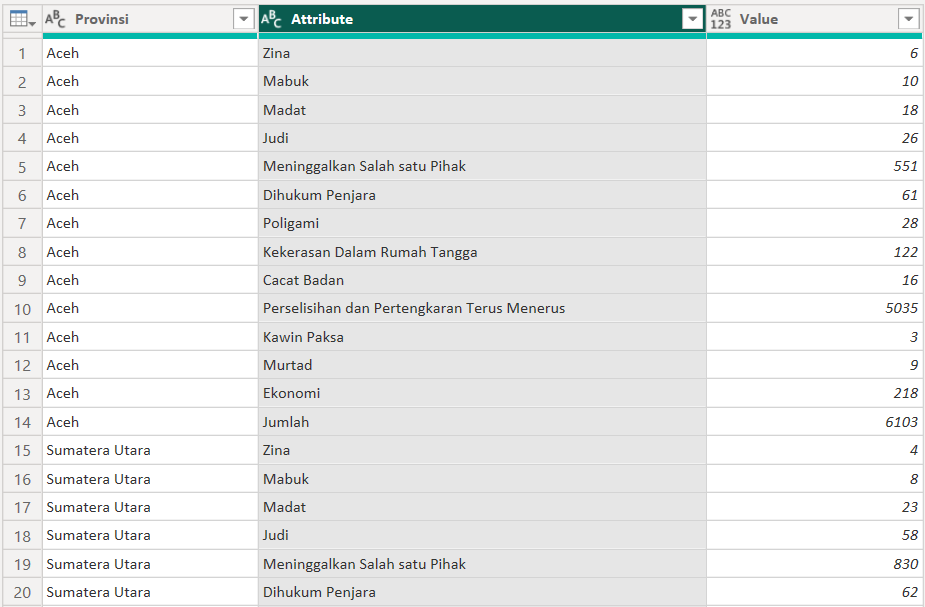Select row number 14
Image resolution: width=925 pixels, height=607 pixels.
coord(22,422)
